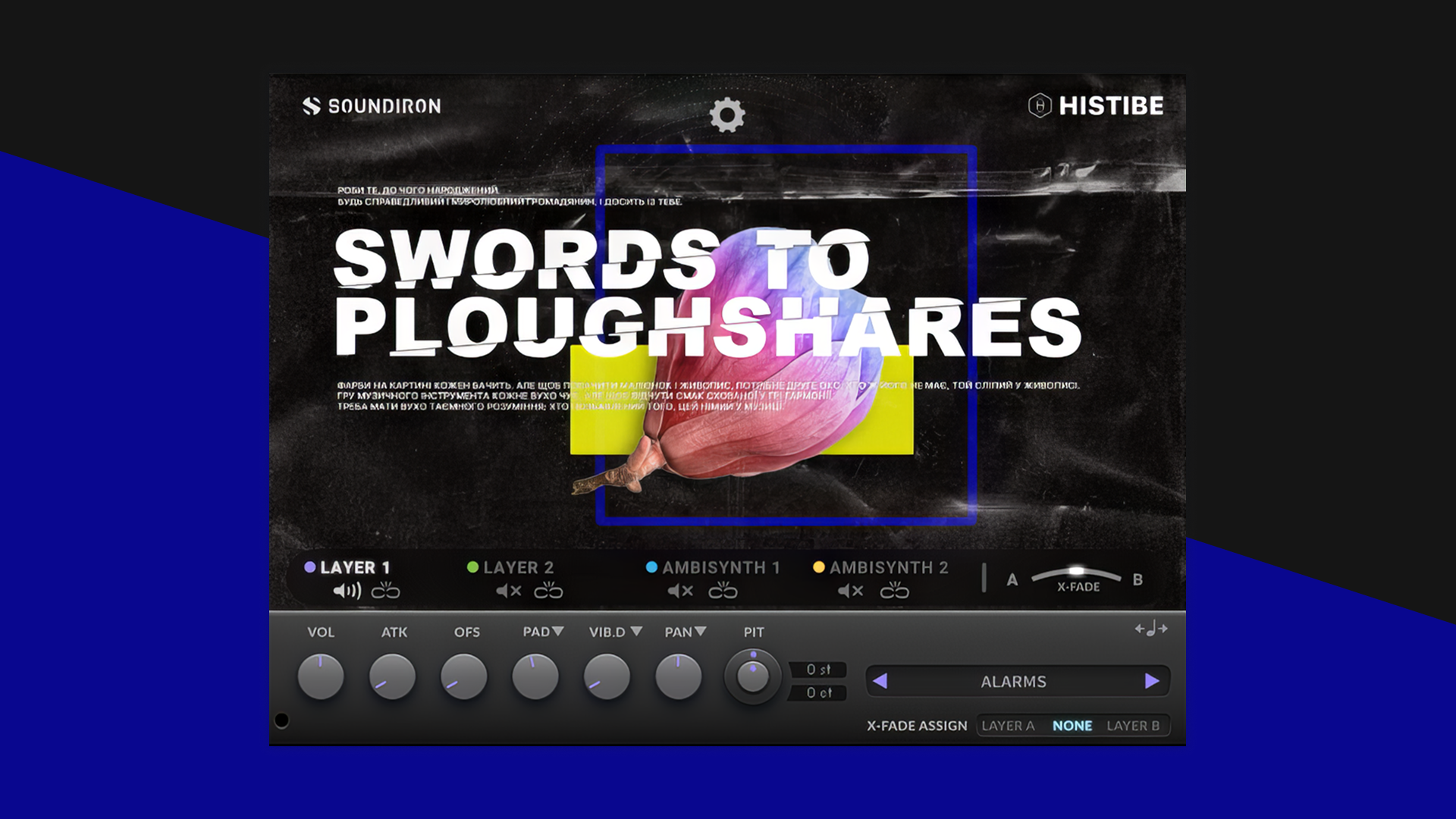The width and height of the screenshot is (1456, 819).
Task: Click the note-with-arrows transpose icon
Action: (x=1150, y=629)
